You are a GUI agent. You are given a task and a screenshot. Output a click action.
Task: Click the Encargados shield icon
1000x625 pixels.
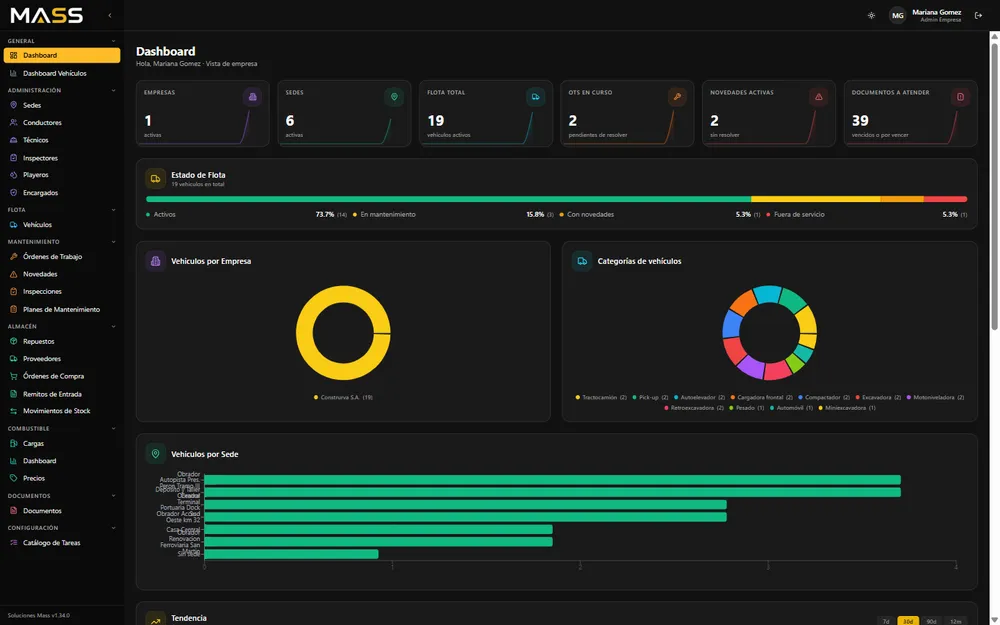[13, 193]
